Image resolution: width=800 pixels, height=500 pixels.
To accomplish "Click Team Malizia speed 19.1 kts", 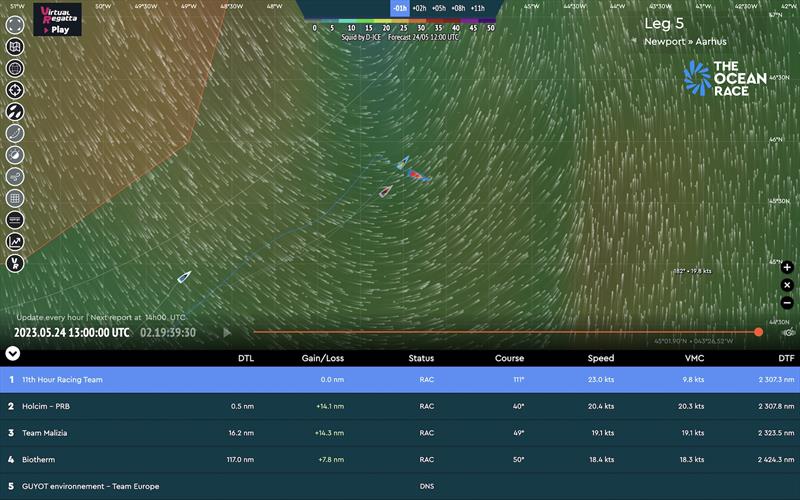I will 603,433.
